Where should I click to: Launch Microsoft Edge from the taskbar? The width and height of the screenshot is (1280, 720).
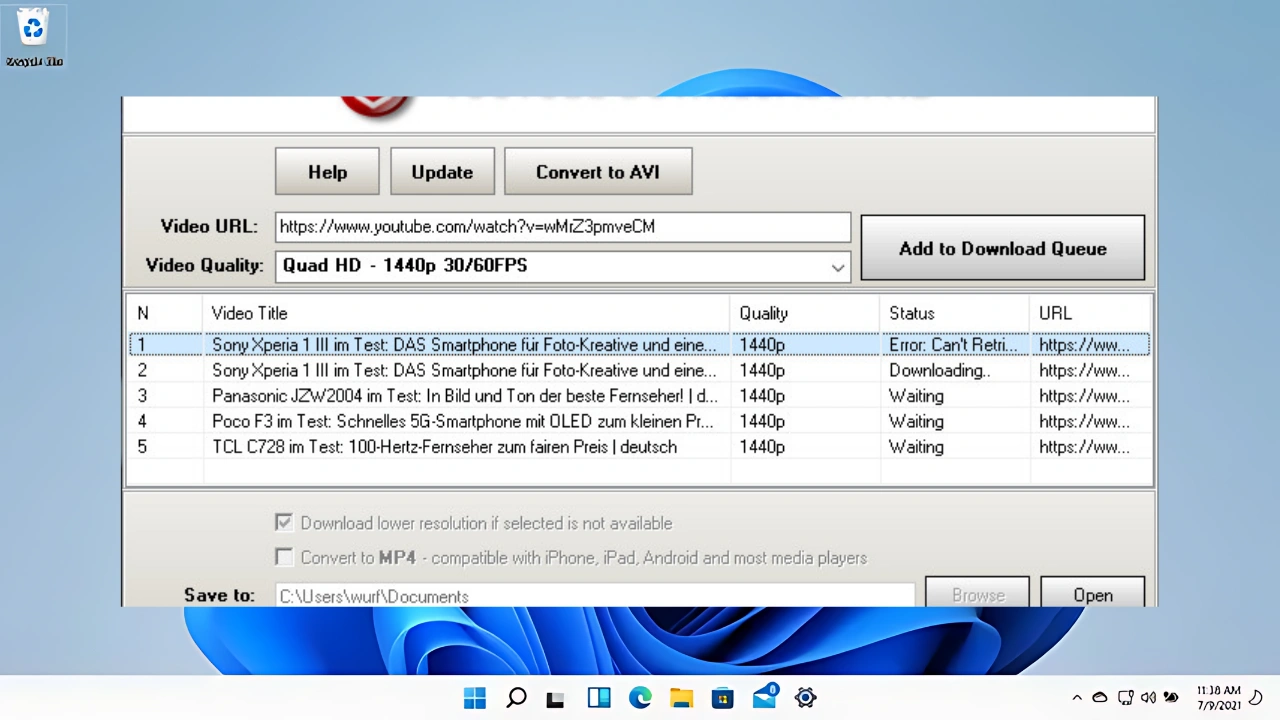point(640,698)
